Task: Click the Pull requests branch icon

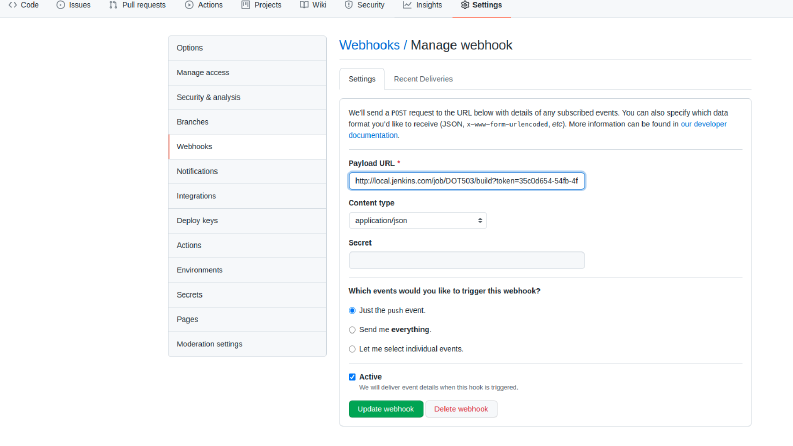Action: coord(113,5)
